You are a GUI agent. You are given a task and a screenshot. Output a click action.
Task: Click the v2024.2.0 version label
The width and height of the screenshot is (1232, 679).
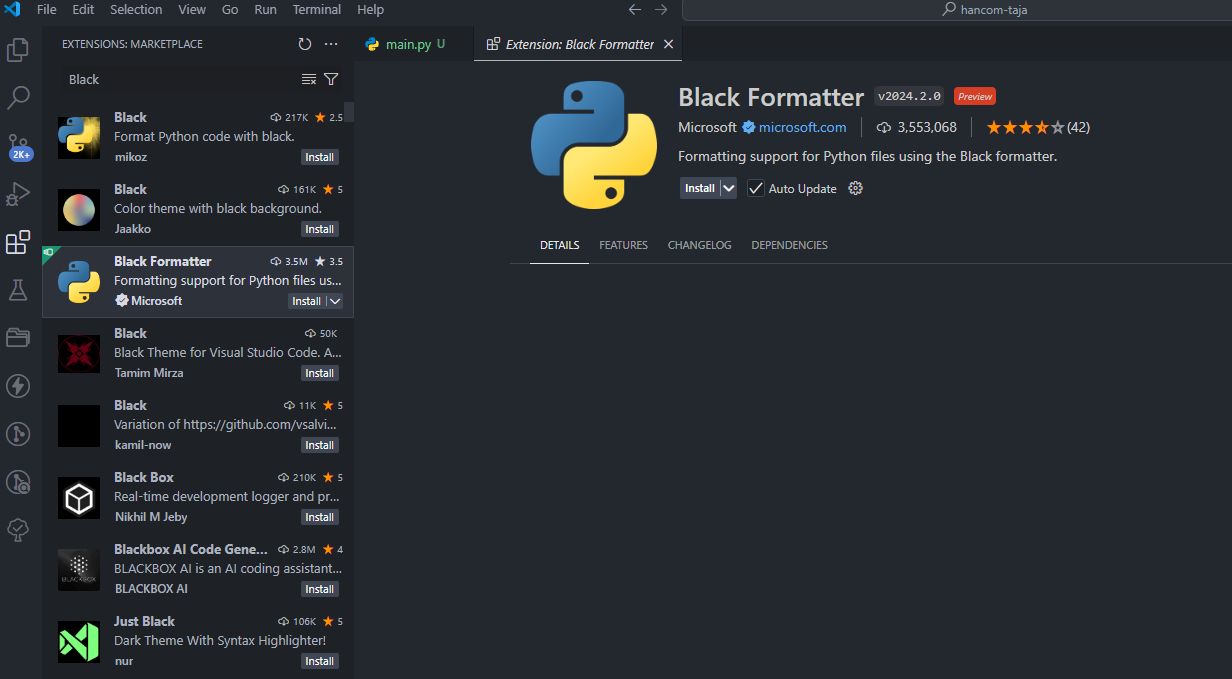point(909,97)
